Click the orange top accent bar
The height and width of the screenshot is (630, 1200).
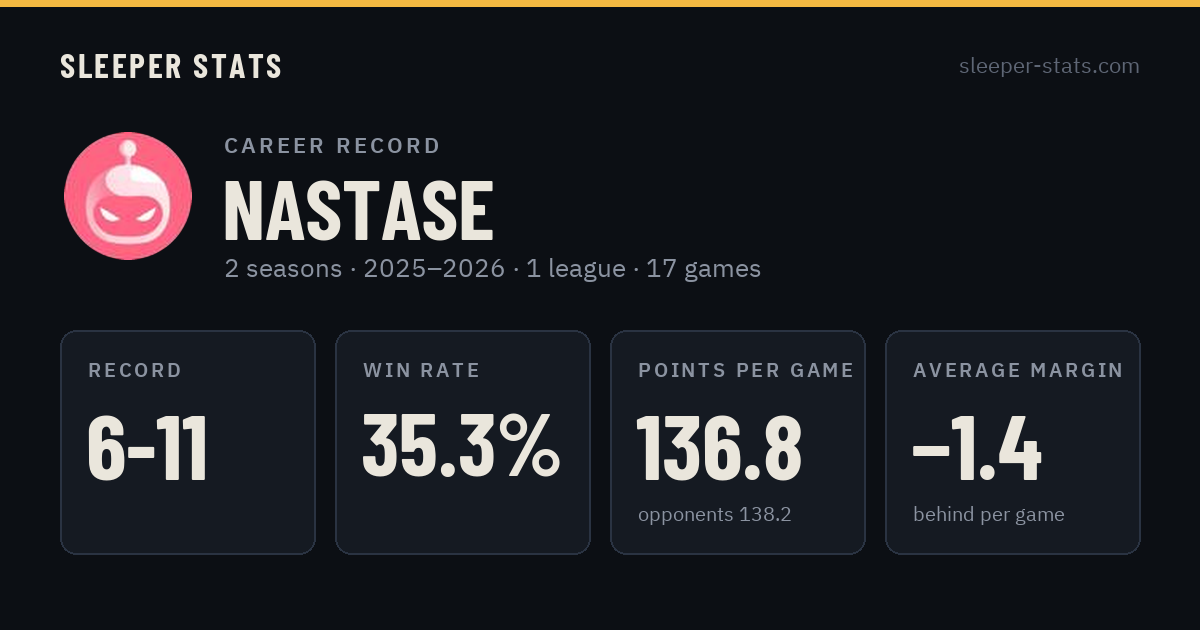pyautogui.click(x=600, y=3)
